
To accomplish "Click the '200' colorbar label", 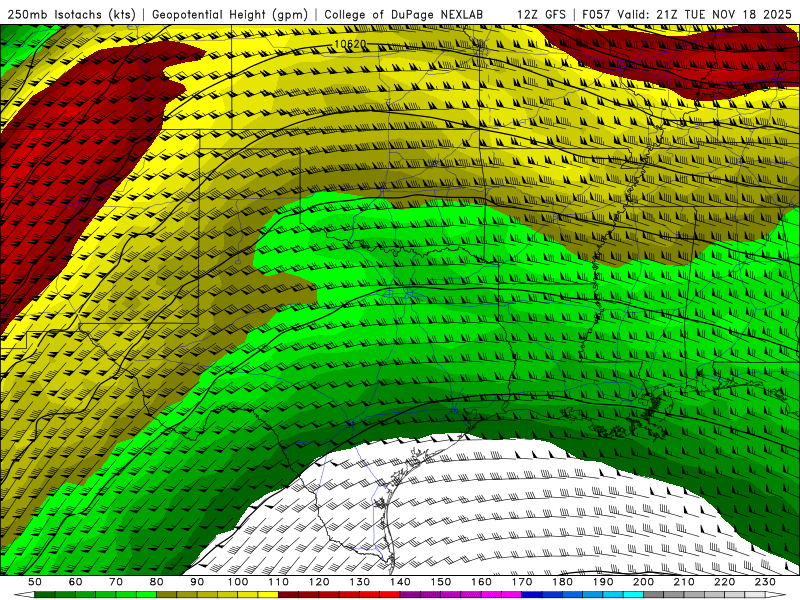I will click(x=643, y=582).
